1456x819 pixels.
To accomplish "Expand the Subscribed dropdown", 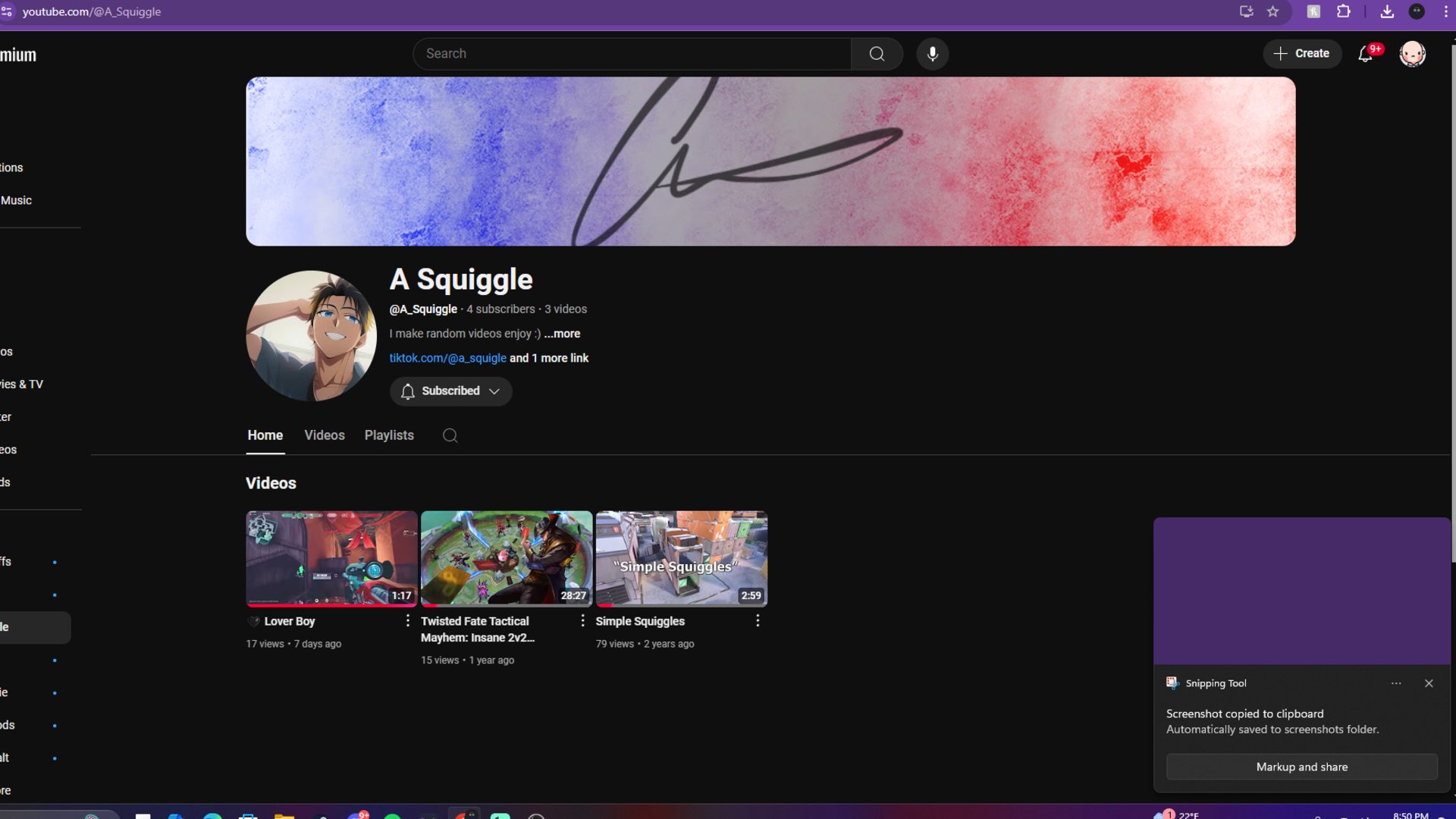I will coord(450,391).
